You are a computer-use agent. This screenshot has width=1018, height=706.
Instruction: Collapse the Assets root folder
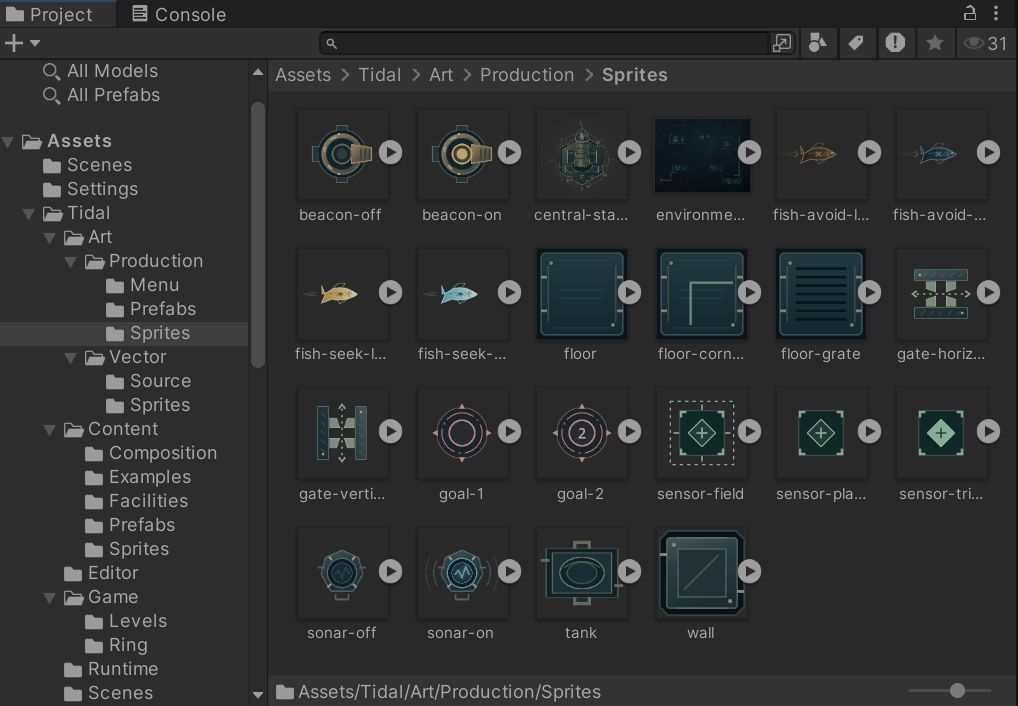[x=8, y=141]
